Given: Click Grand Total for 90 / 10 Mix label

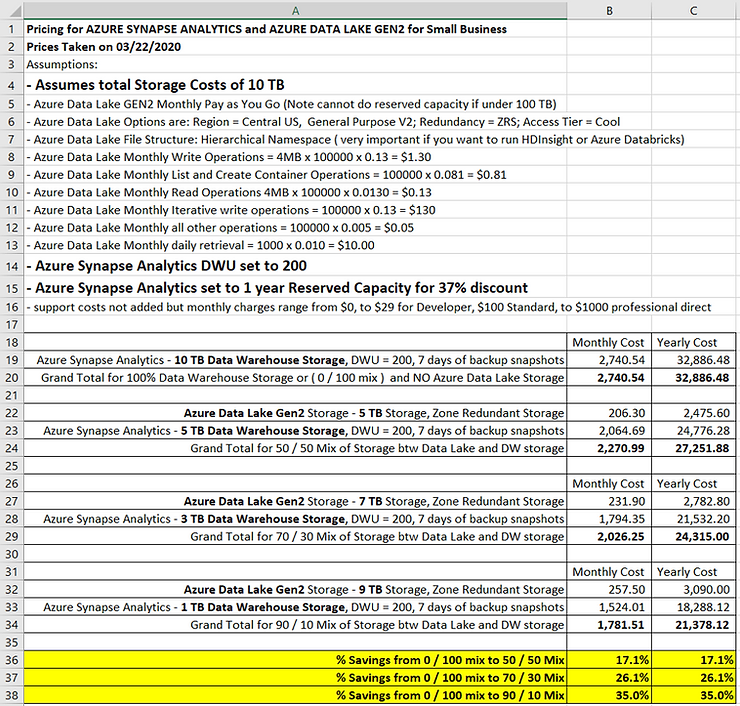Looking at the screenshot, I should click(295, 624).
